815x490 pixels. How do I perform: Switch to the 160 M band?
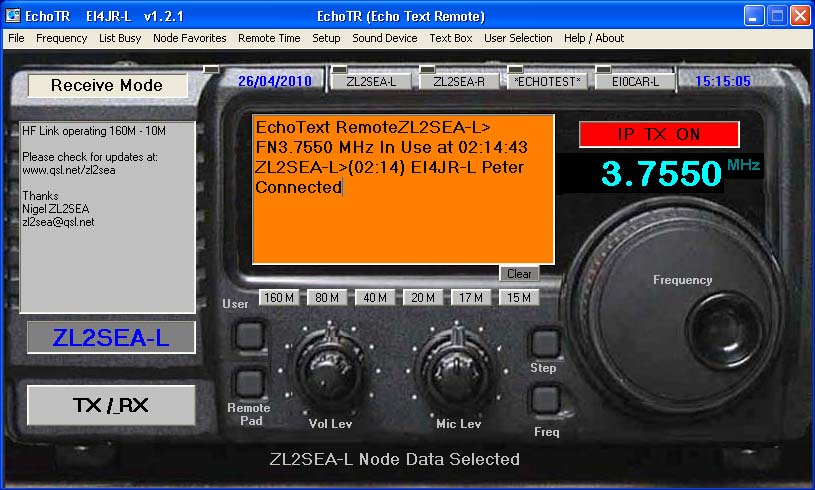point(279,298)
